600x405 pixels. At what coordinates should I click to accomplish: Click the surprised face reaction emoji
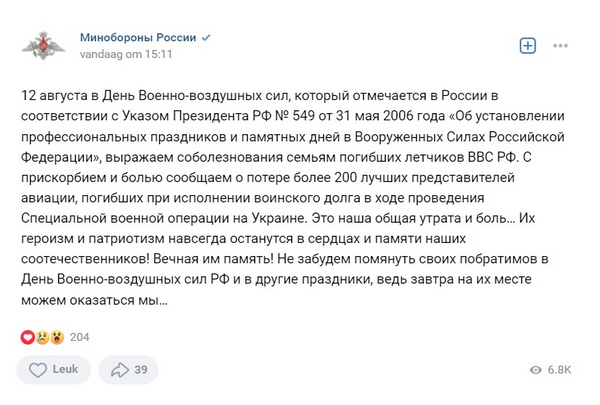pyautogui.click(x=56, y=337)
